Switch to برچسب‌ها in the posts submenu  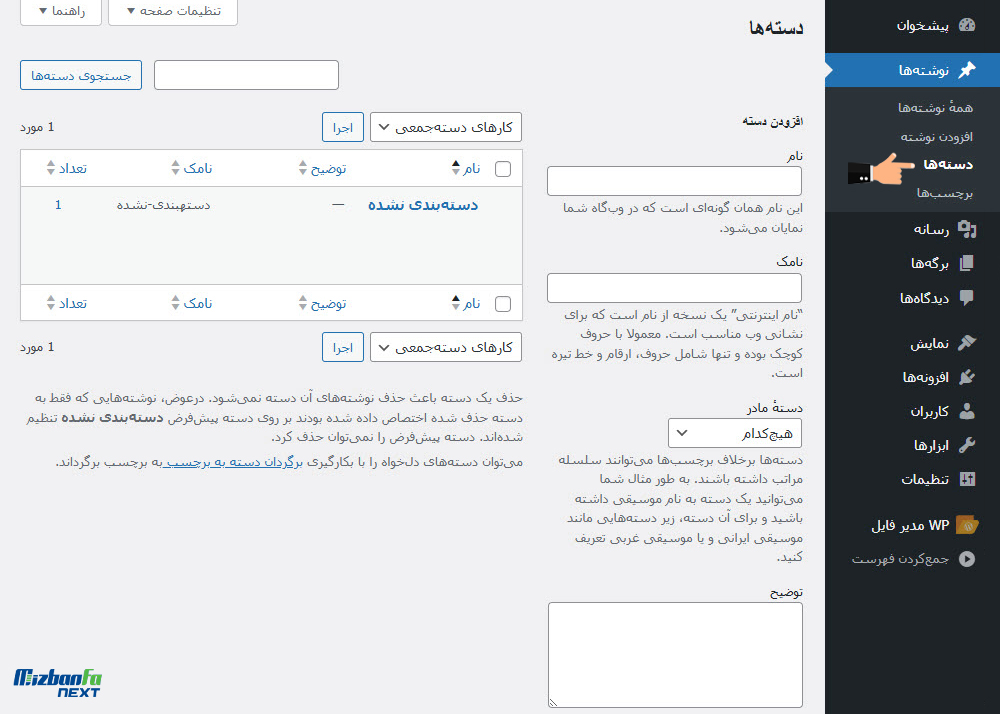pos(946,195)
